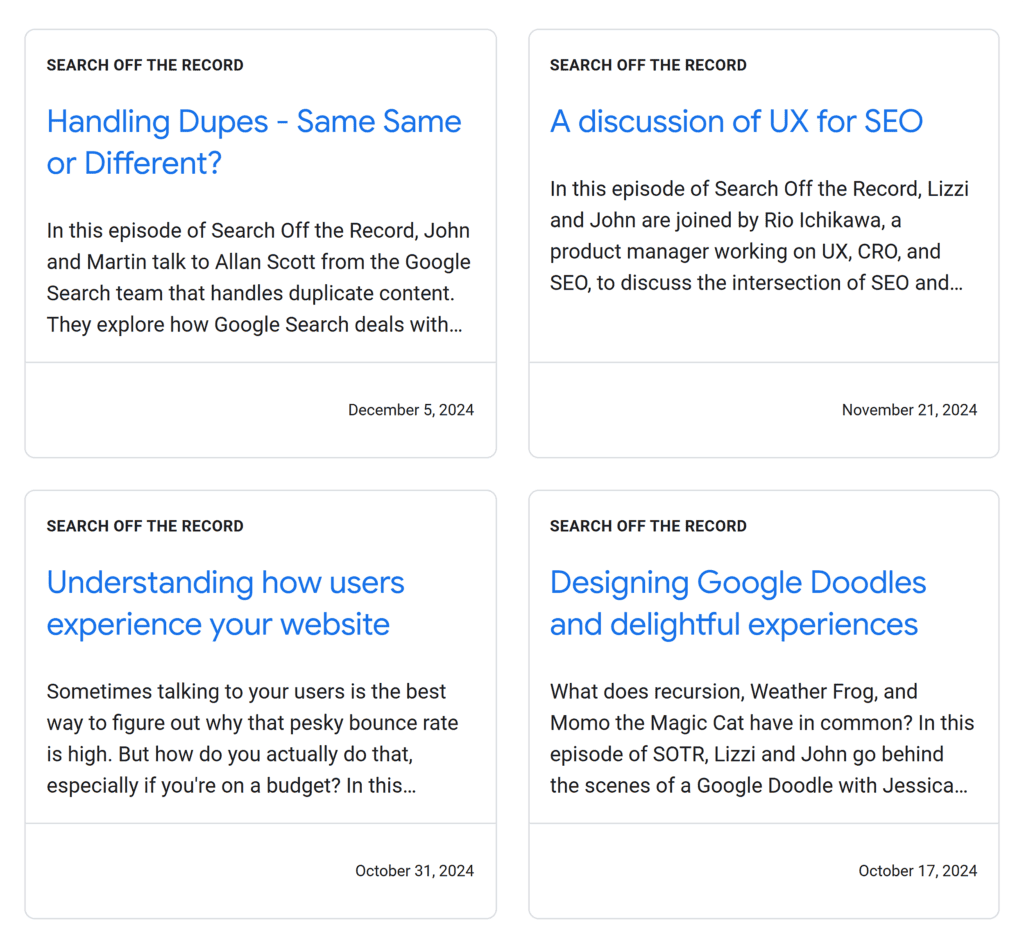Click the November 21, 2024 date
The image size is (1024, 948).
pyautogui.click(x=909, y=410)
